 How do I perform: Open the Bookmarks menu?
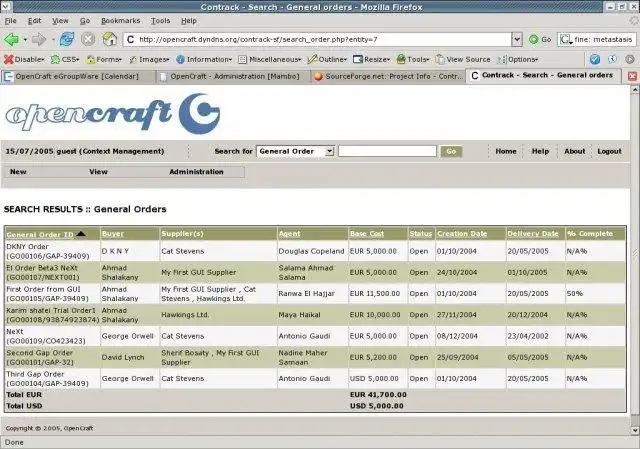pos(120,21)
